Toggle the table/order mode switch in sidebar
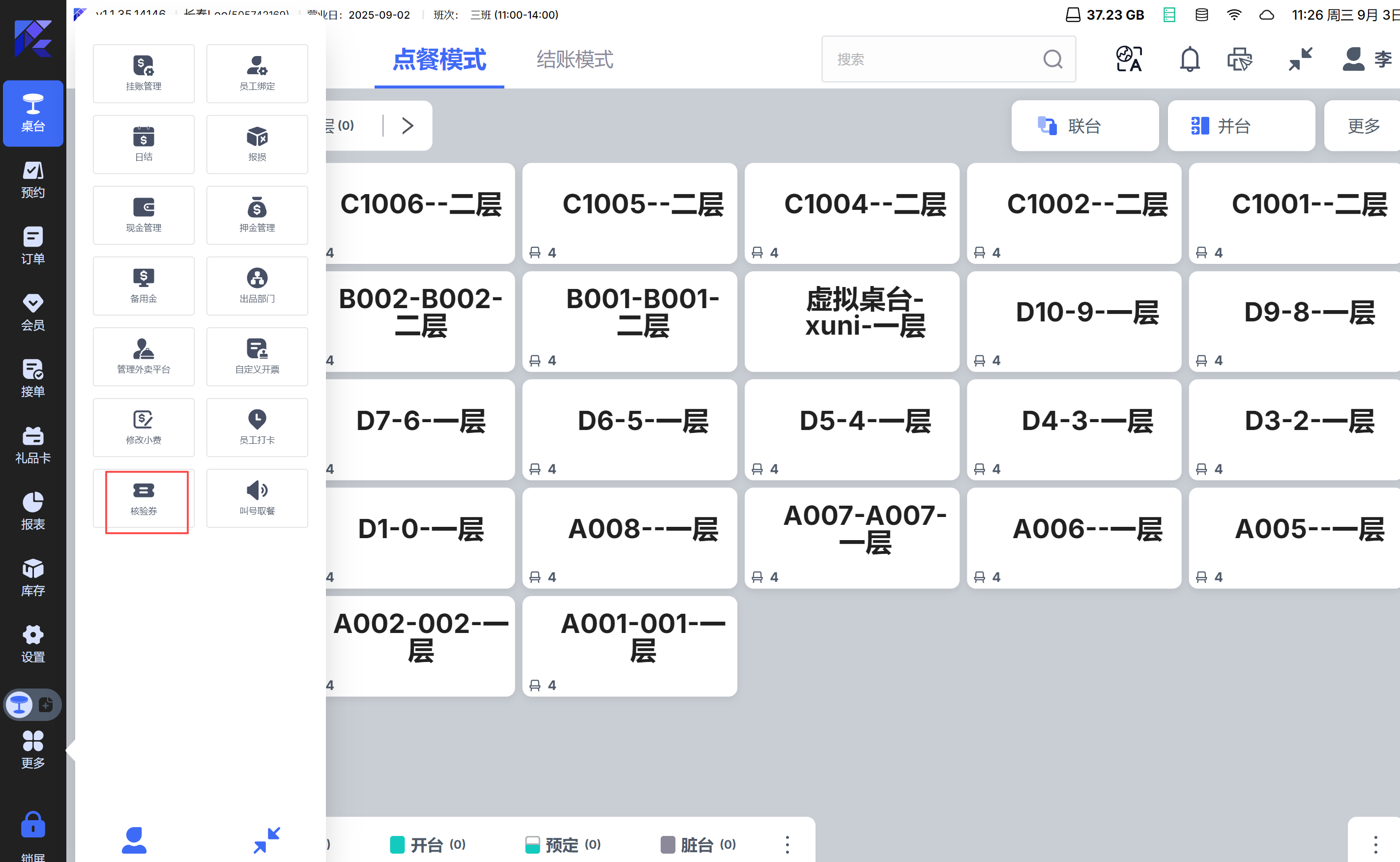Image resolution: width=1400 pixels, height=862 pixels. [x=32, y=705]
